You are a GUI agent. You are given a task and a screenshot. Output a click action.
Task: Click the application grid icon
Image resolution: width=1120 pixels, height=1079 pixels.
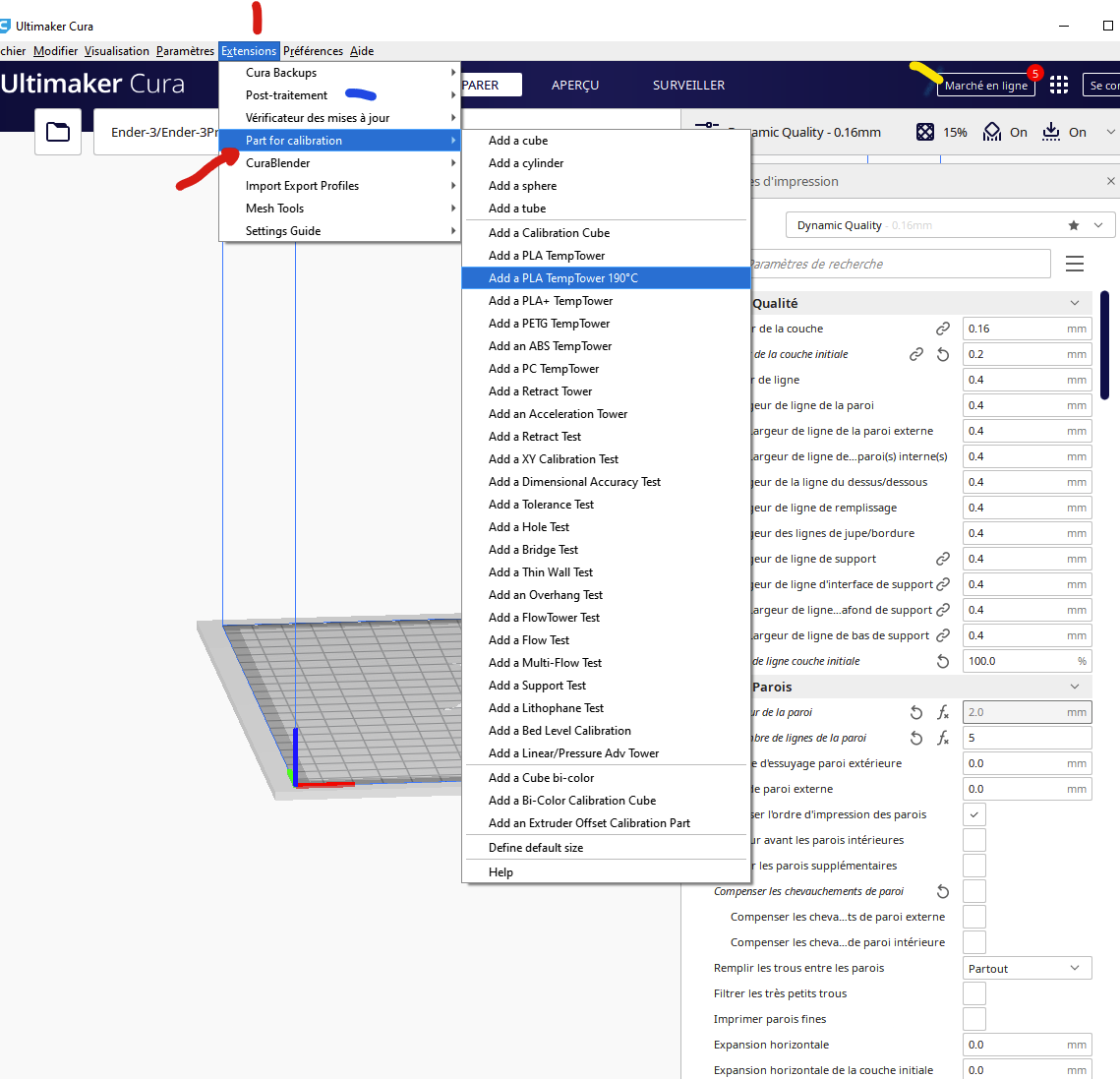tap(1059, 85)
